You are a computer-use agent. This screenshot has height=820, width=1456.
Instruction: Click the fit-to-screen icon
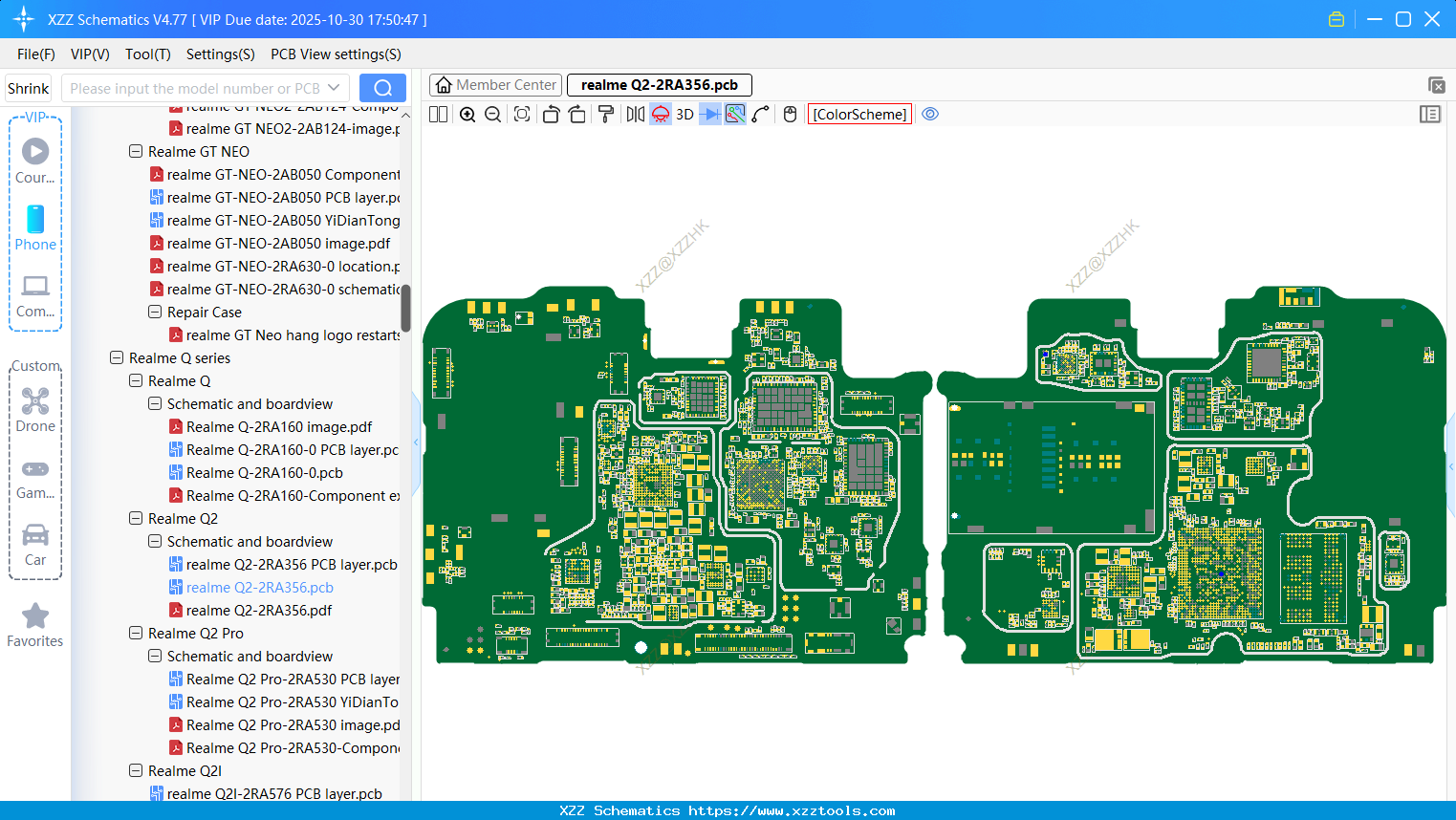(522, 115)
